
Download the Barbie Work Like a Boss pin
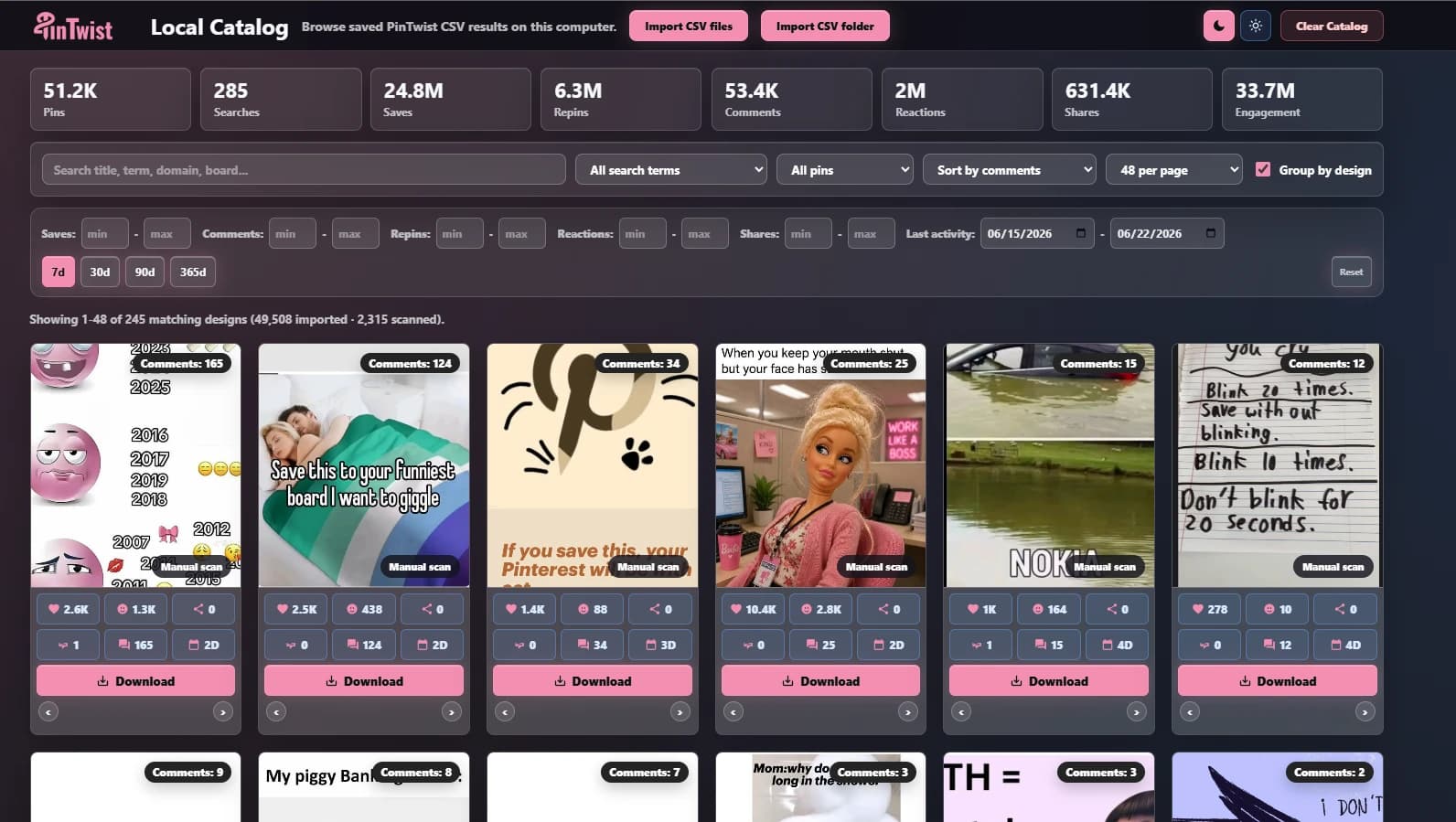(820, 681)
